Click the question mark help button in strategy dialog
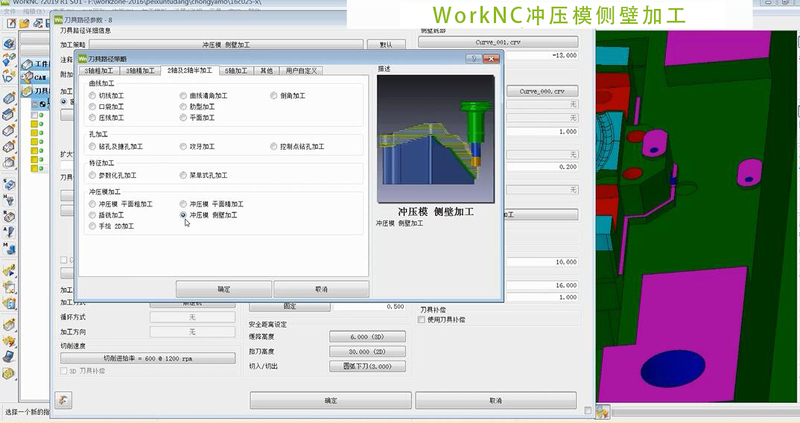This screenshot has width=800, height=423. tap(473, 59)
